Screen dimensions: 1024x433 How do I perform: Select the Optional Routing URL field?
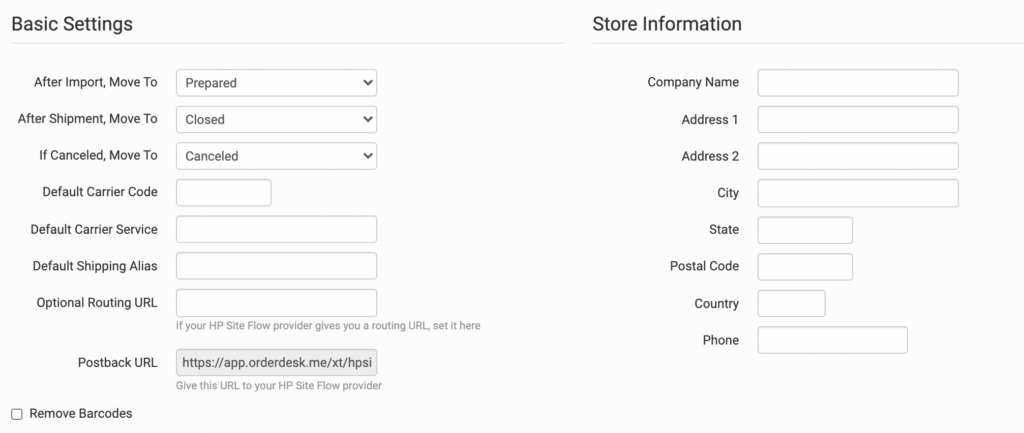coord(276,302)
